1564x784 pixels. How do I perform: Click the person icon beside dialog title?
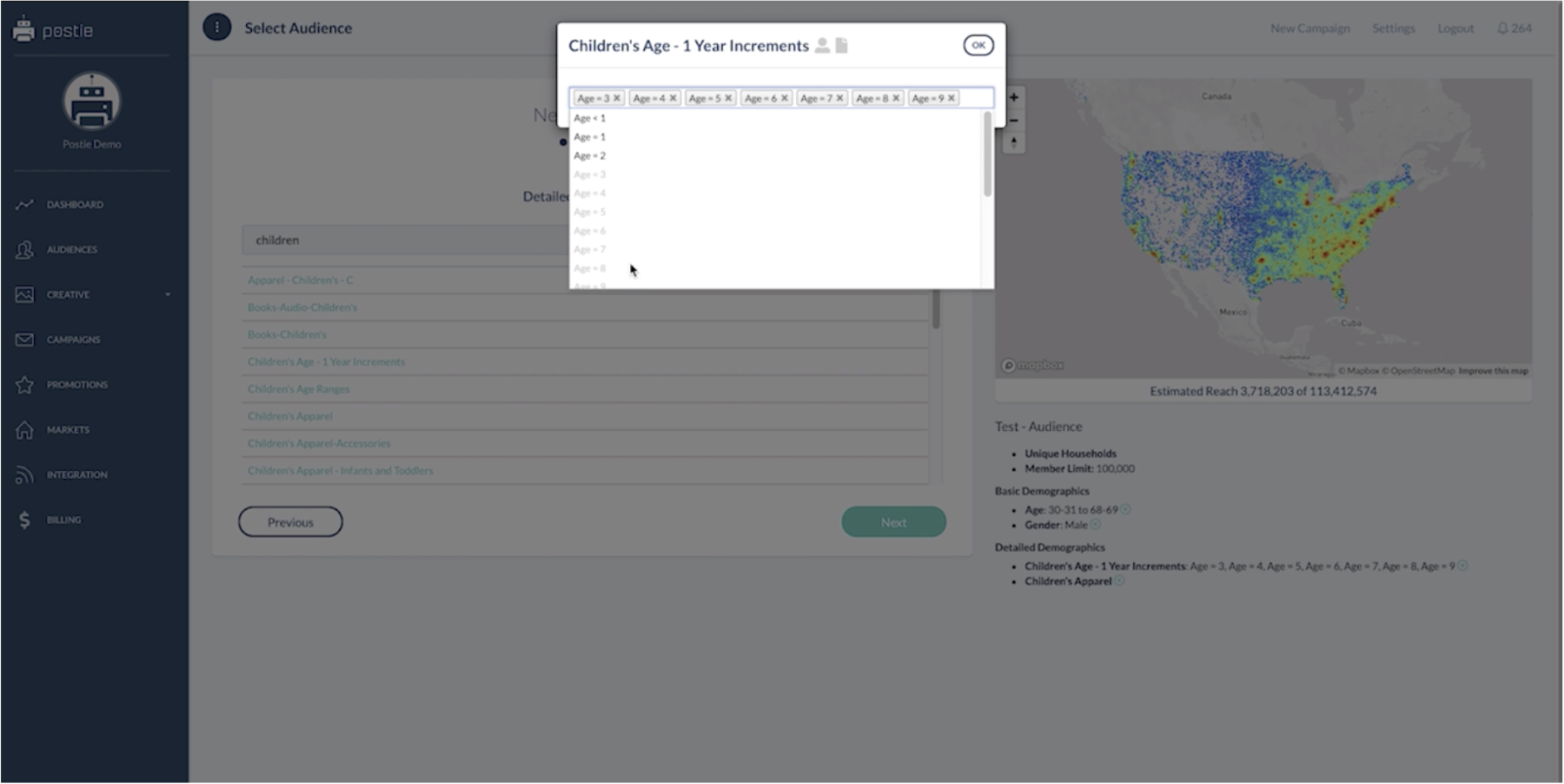pyautogui.click(x=822, y=45)
